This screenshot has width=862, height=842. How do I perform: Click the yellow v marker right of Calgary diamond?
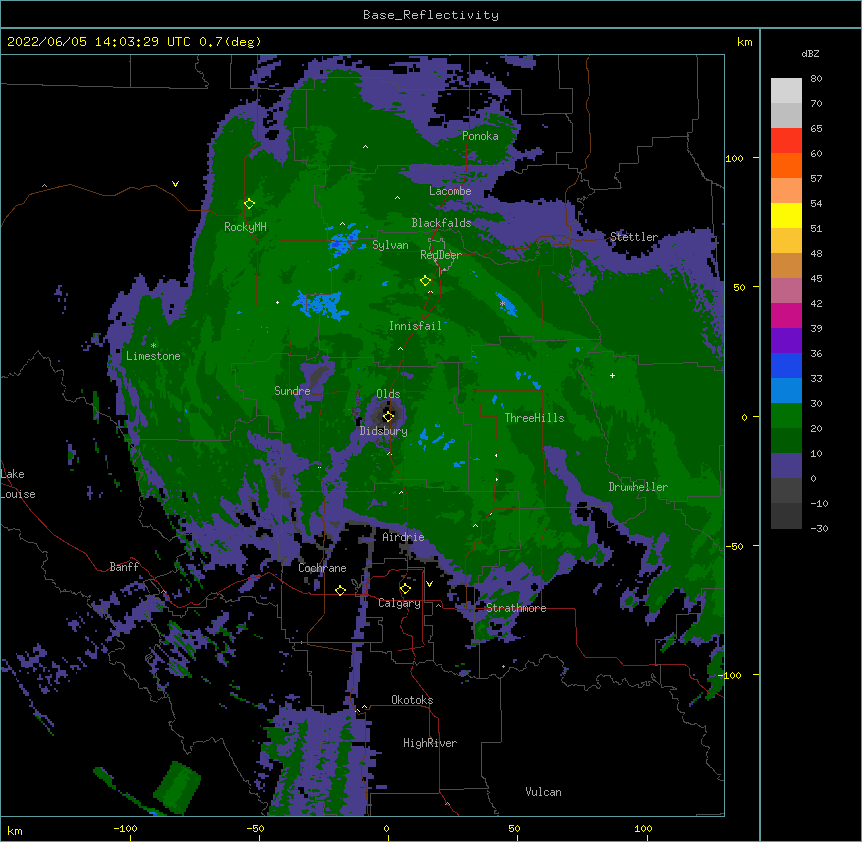pos(429,584)
